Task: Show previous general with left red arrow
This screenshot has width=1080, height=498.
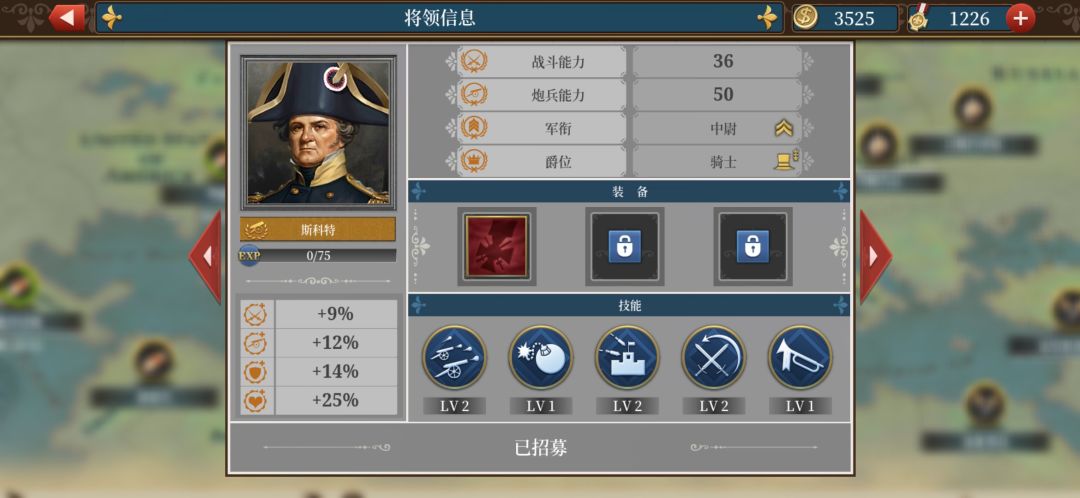Action: 205,256
